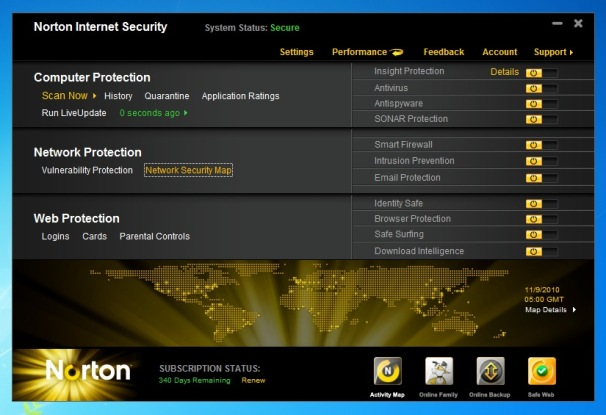View Insight Protection Details

click(x=504, y=72)
